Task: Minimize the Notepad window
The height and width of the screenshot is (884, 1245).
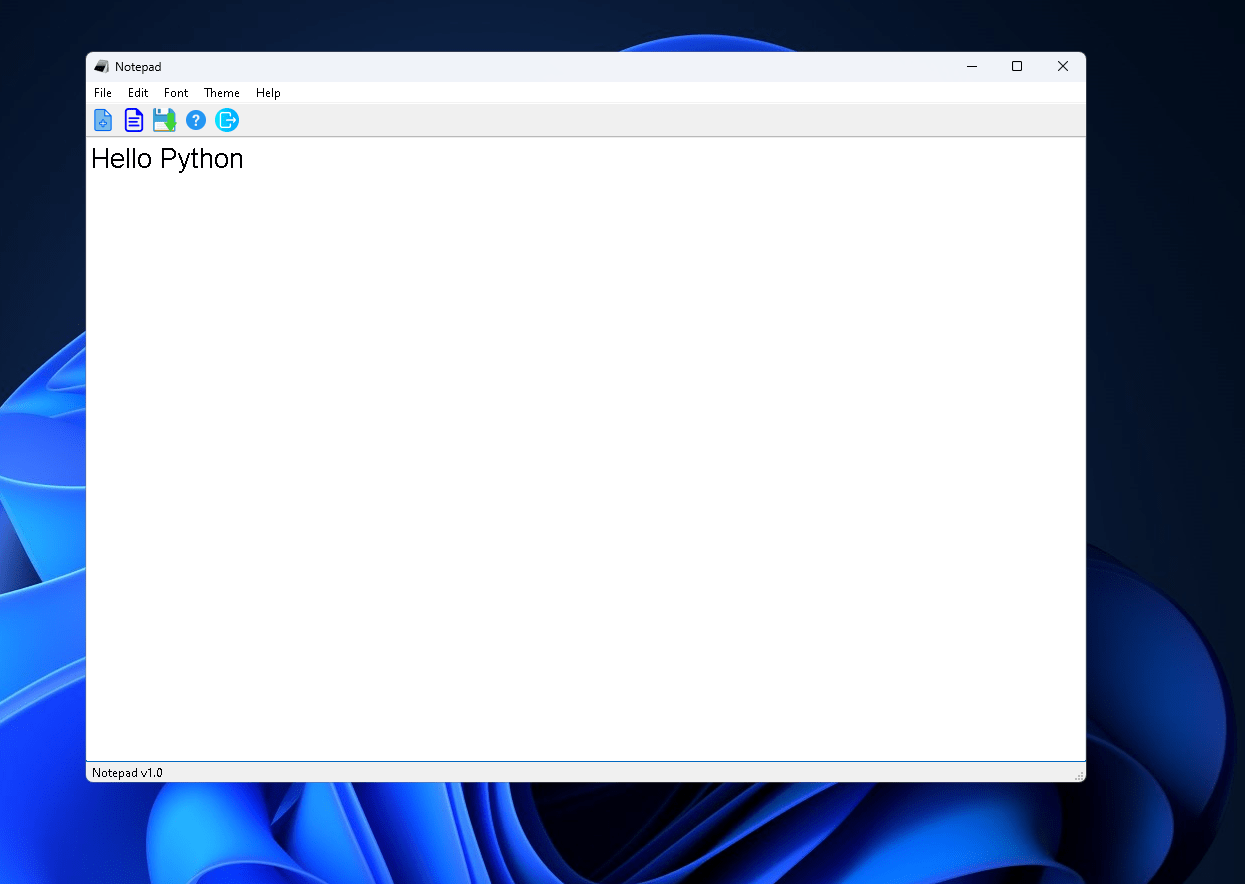Action: tap(971, 66)
